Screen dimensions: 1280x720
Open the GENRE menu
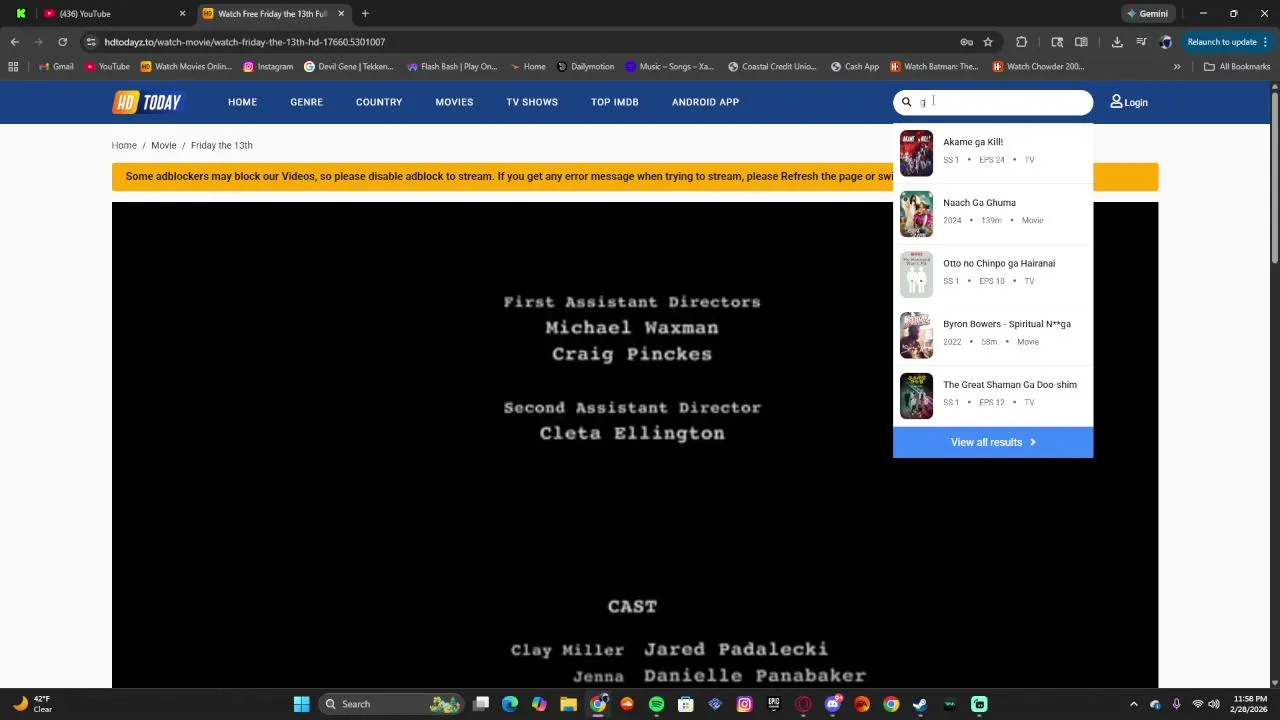[x=306, y=102]
